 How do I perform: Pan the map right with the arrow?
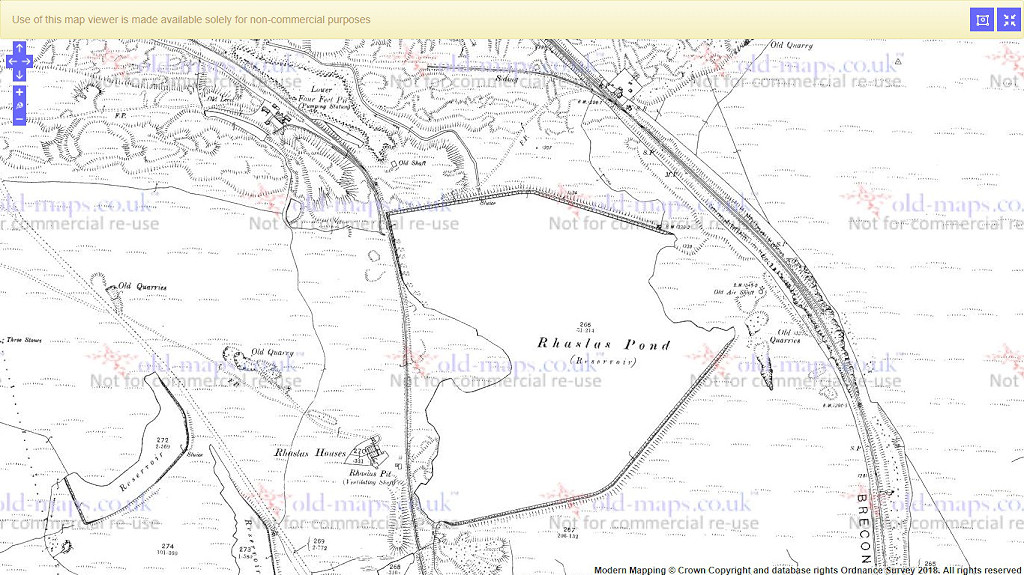27,61
